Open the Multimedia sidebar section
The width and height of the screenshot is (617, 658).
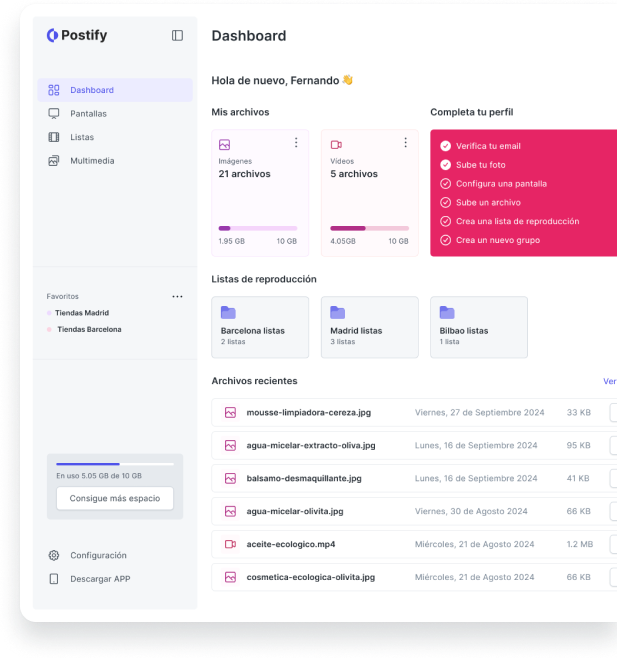coord(91,160)
